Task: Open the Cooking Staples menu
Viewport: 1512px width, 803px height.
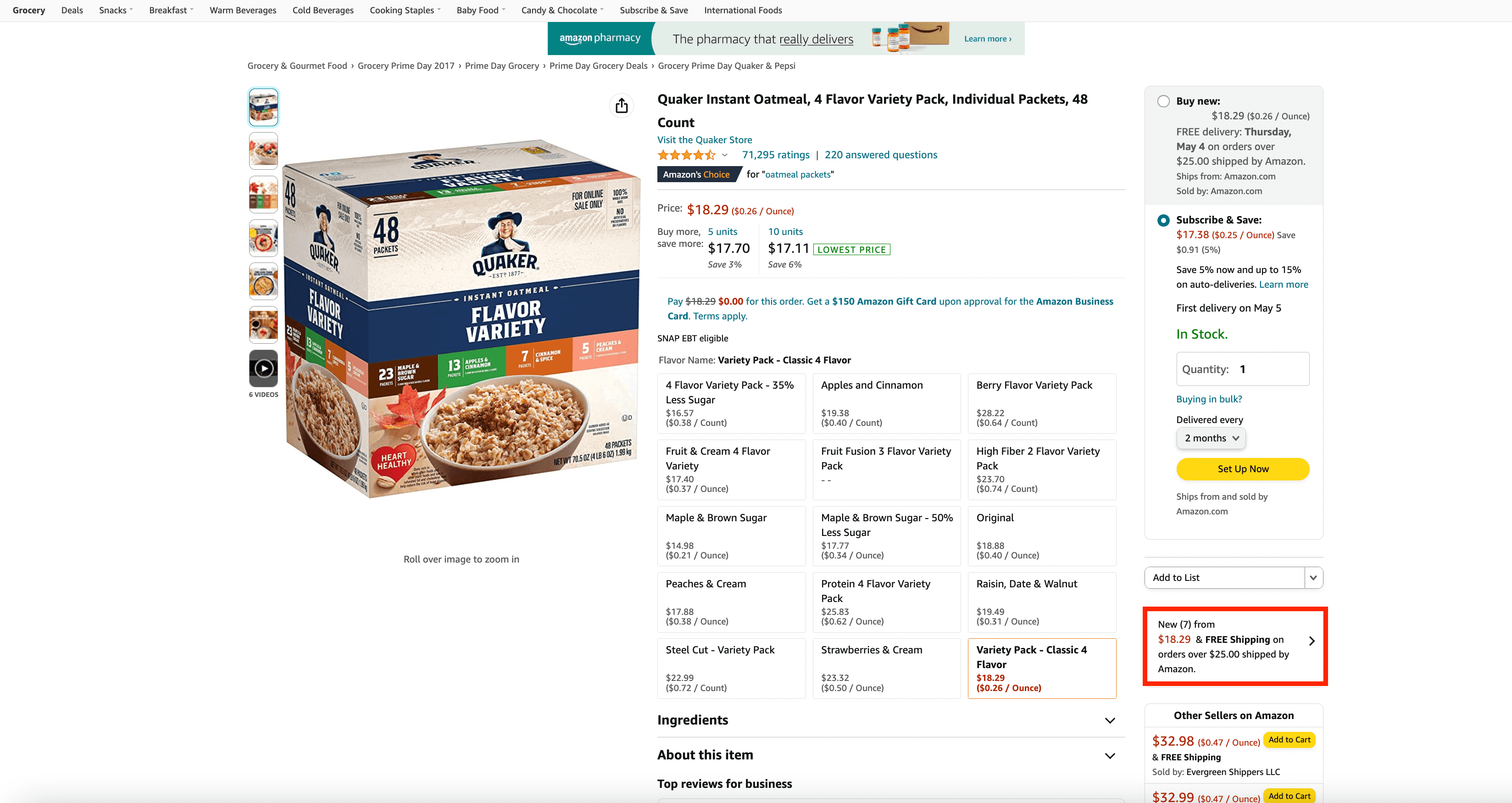Action: pos(405,10)
